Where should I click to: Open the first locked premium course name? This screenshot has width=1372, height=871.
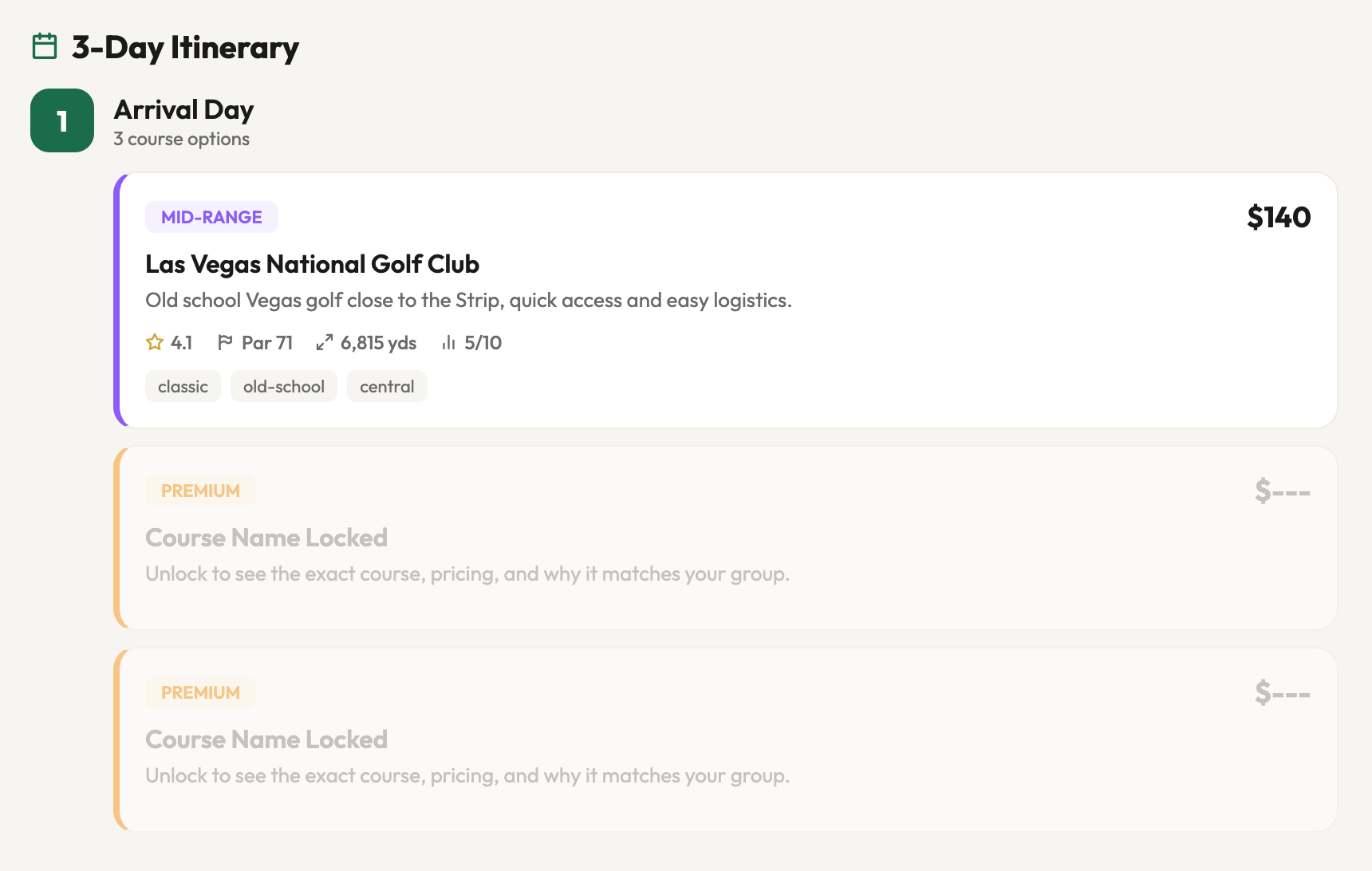pos(266,538)
